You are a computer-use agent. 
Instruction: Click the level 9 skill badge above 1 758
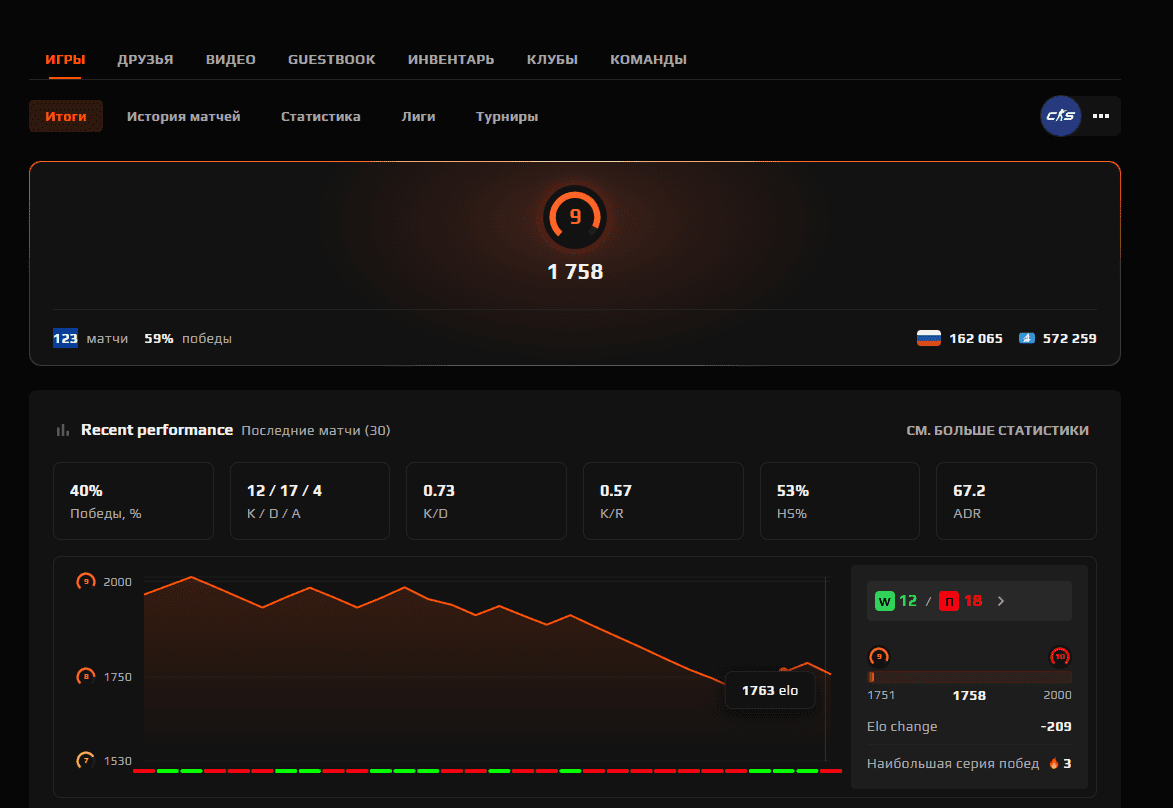click(x=575, y=217)
